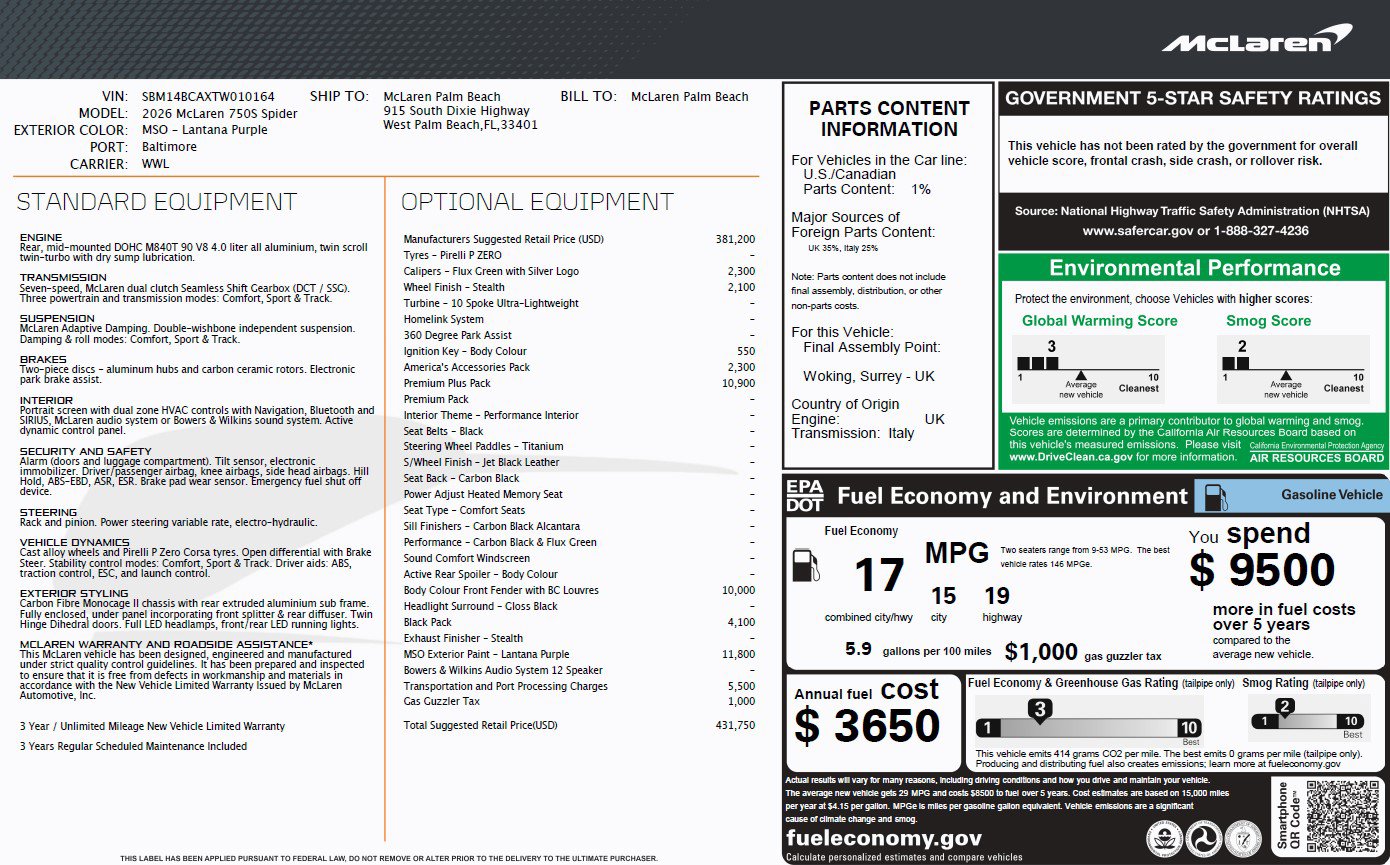Click the Smog Score average triangle marker
The image size is (1390, 865).
tap(1285, 376)
